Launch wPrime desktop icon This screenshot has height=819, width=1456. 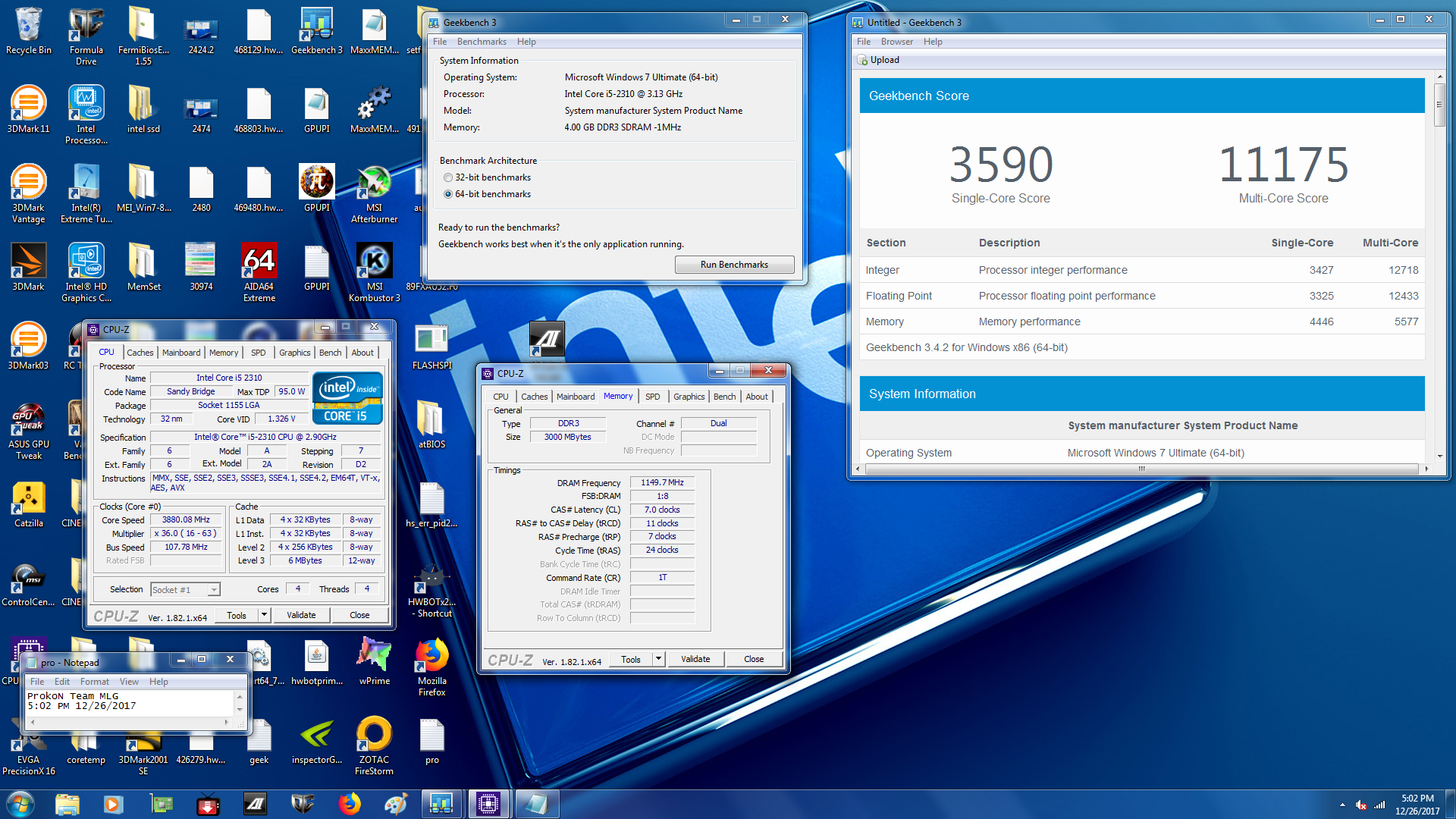(x=374, y=661)
